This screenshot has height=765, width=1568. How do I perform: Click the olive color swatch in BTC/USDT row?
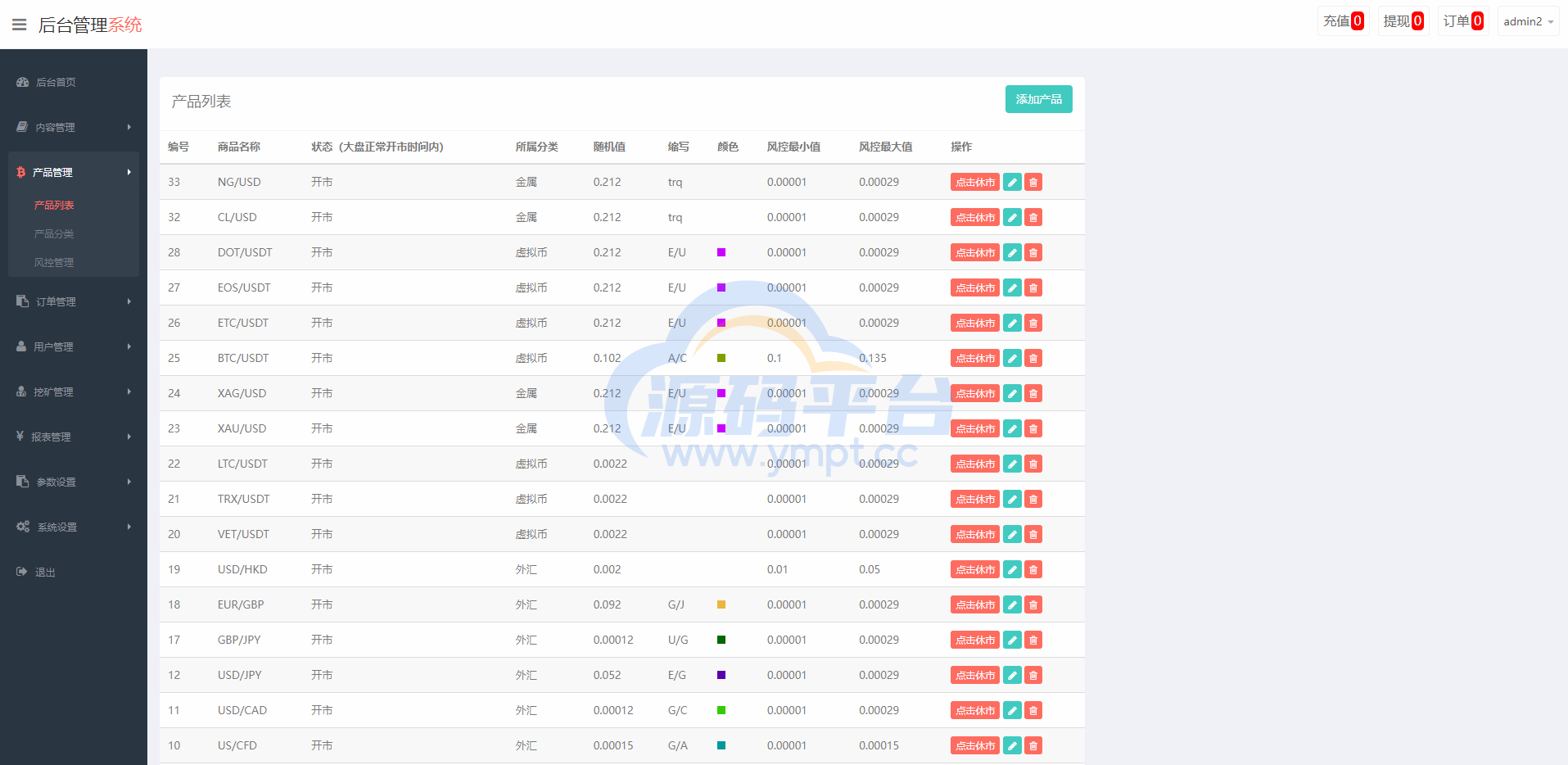(x=721, y=358)
